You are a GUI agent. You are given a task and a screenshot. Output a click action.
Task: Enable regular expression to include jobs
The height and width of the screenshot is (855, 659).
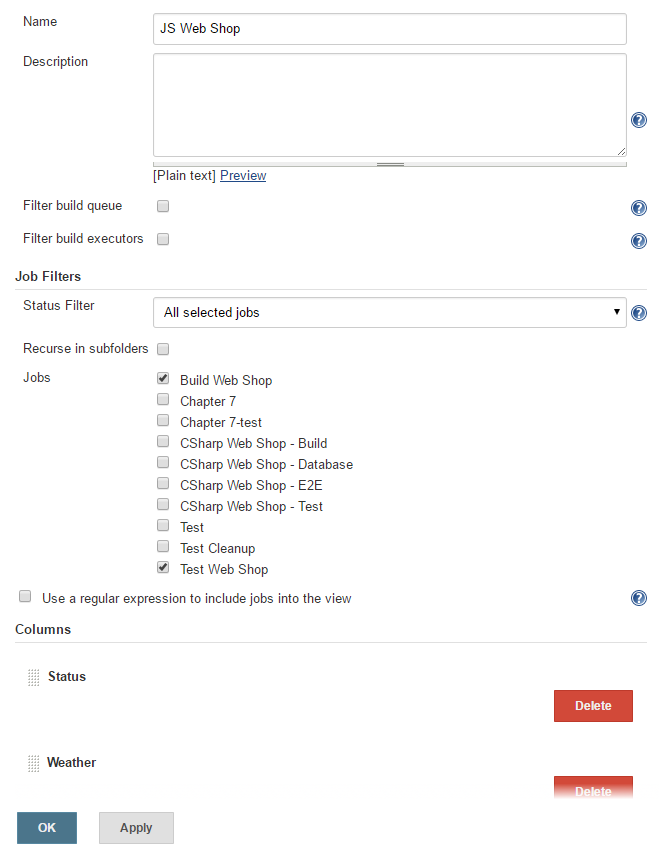pyautogui.click(x=25, y=596)
